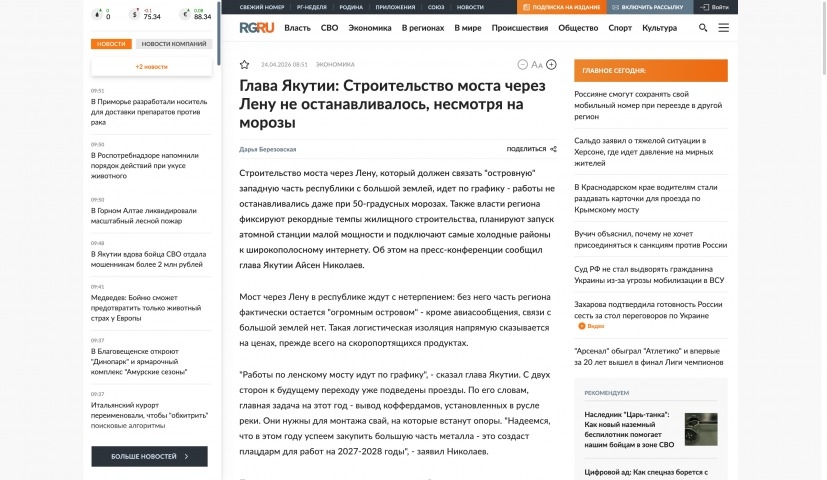Click Подписка на издание button
Viewport: 827px width, 480px height.
(x=561, y=7)
